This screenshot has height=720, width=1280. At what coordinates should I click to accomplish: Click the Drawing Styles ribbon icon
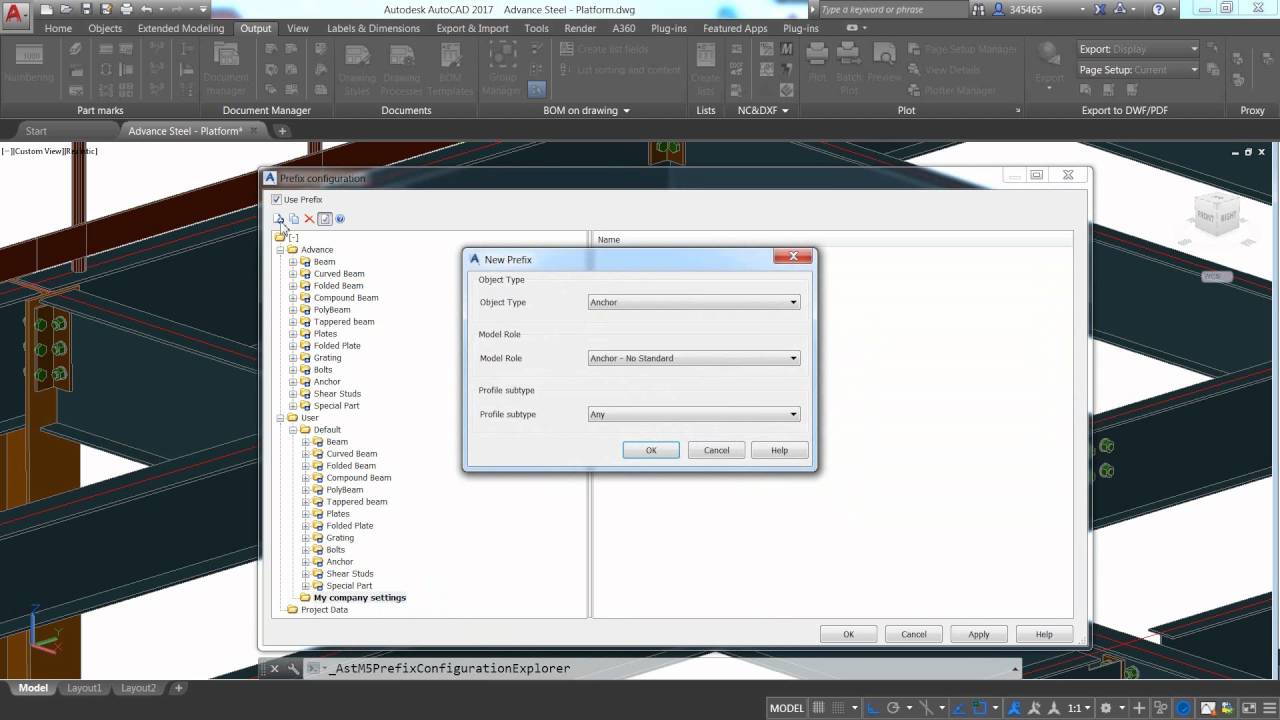[x=357, y=68]
